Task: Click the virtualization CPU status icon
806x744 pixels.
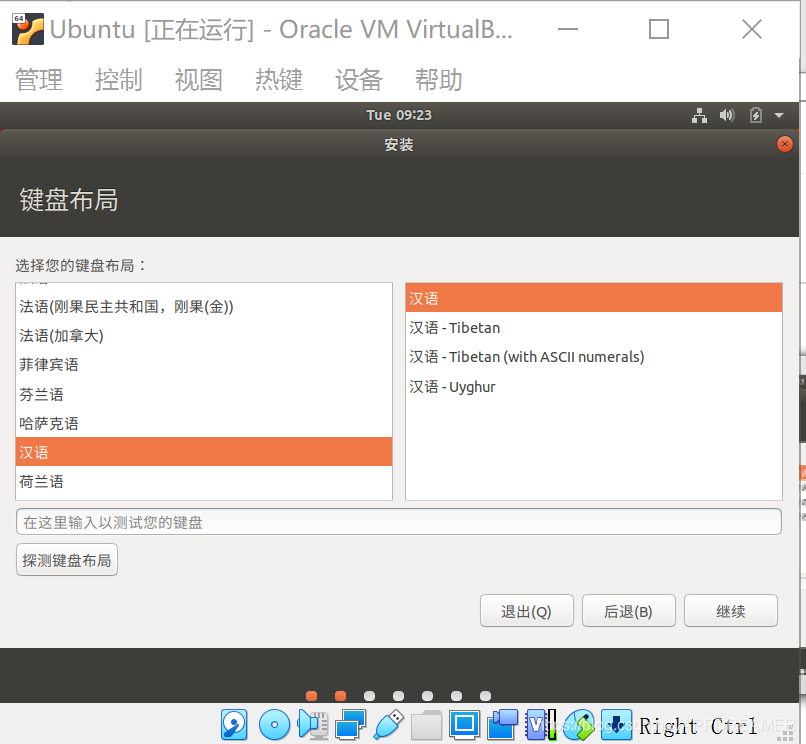Action: (x=541, y=725)
